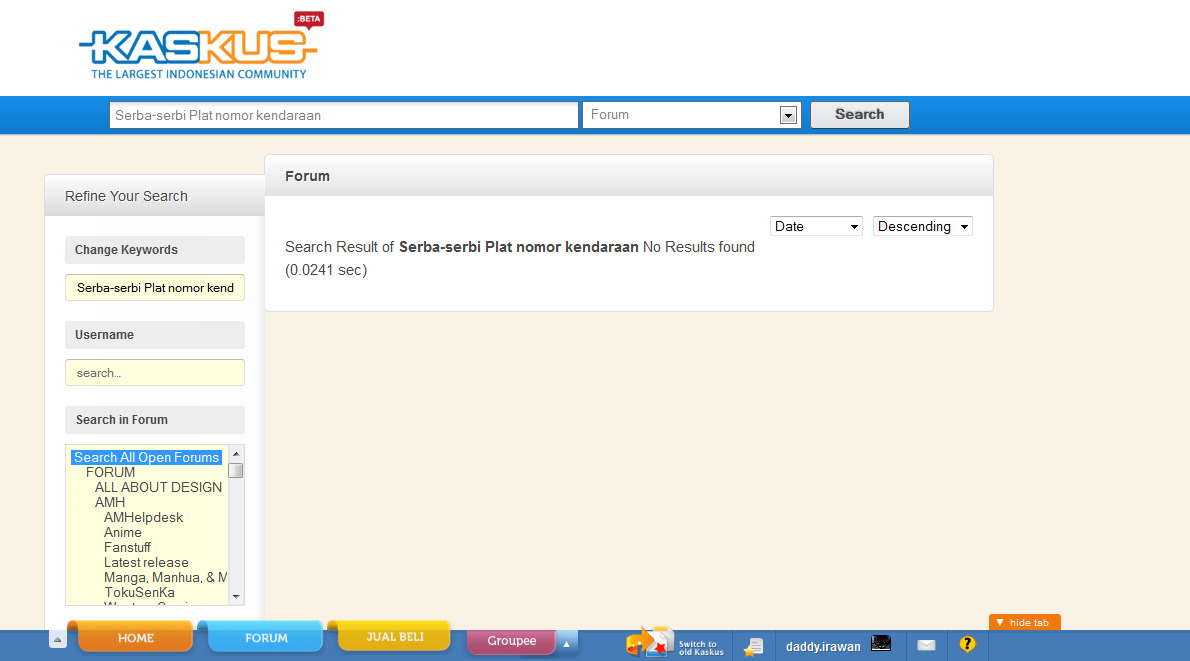Screen dimensions: 1190x661
Task: Click the No Results found text
Action: coord(698,247)
